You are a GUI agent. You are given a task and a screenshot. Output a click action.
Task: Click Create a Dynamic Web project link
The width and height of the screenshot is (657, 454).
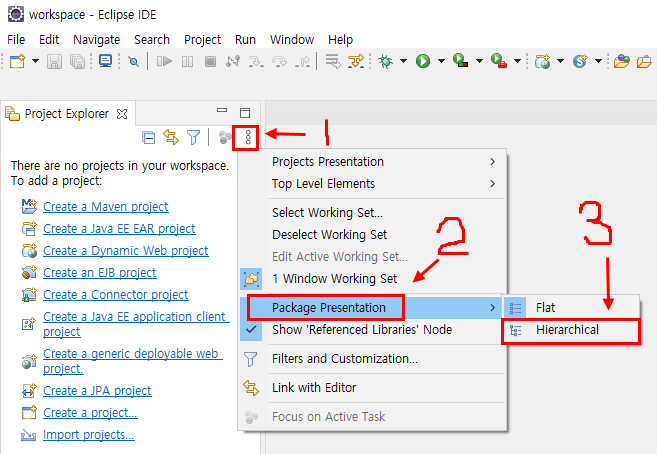click(126, 250)
